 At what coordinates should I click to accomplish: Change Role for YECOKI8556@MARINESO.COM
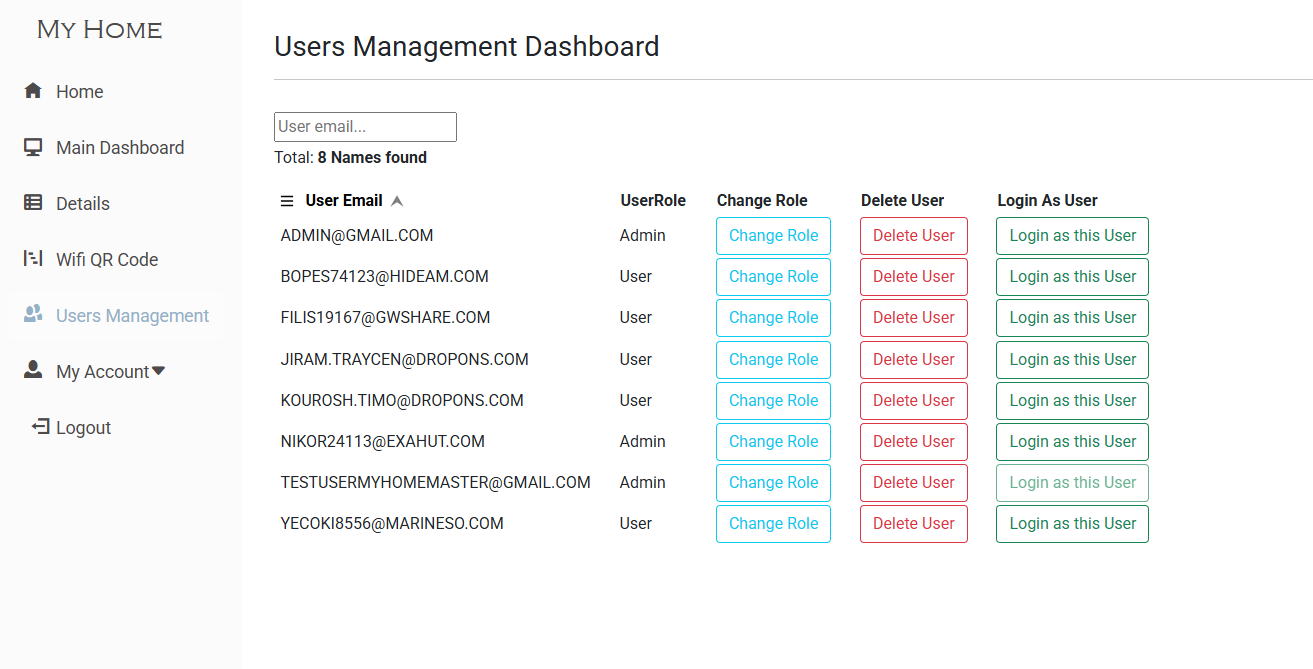pyautogui.click(x=773, y=524)
